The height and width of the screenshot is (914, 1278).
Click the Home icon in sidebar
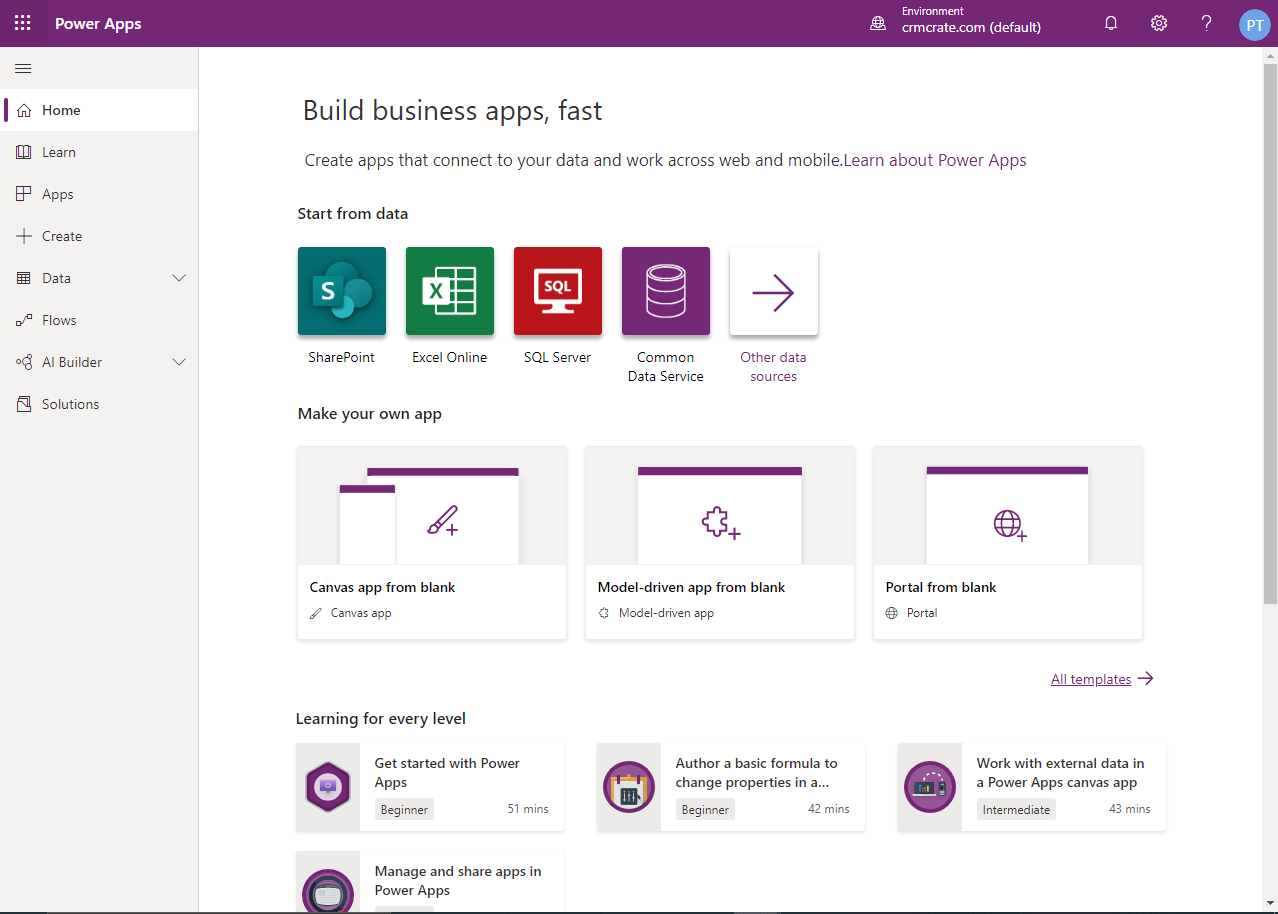(24, 110)
